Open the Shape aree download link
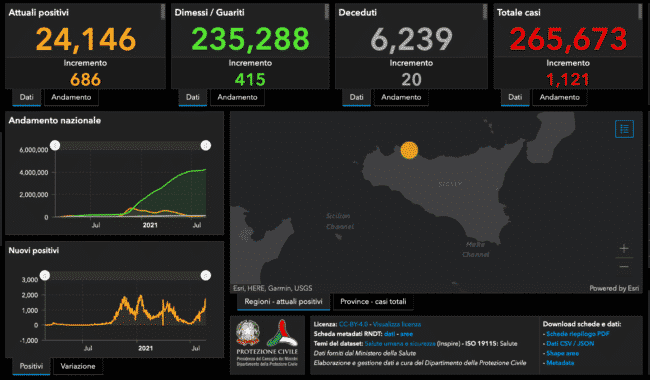 [x=563, y=353]
